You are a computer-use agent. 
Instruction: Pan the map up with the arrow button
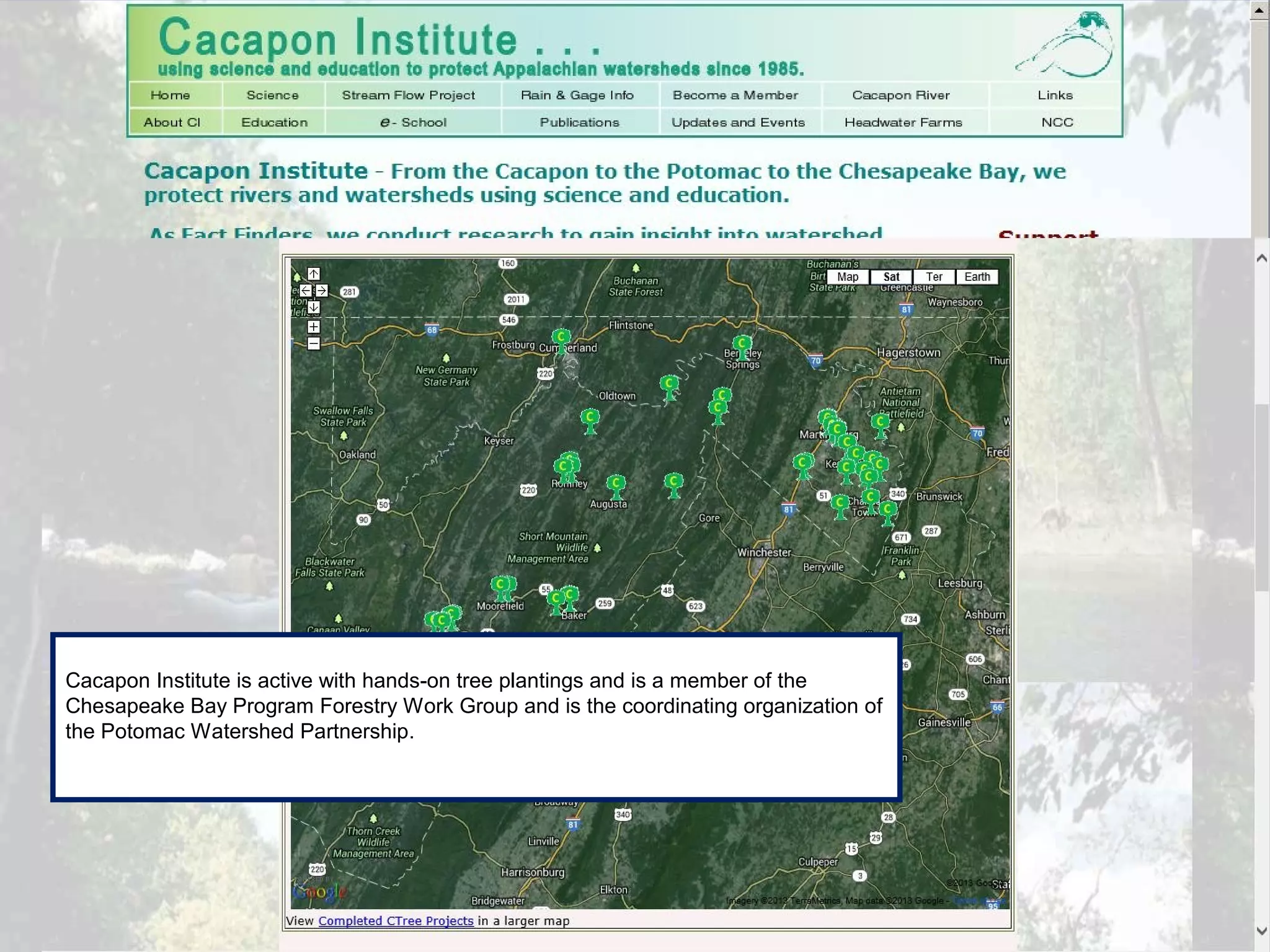314,274
